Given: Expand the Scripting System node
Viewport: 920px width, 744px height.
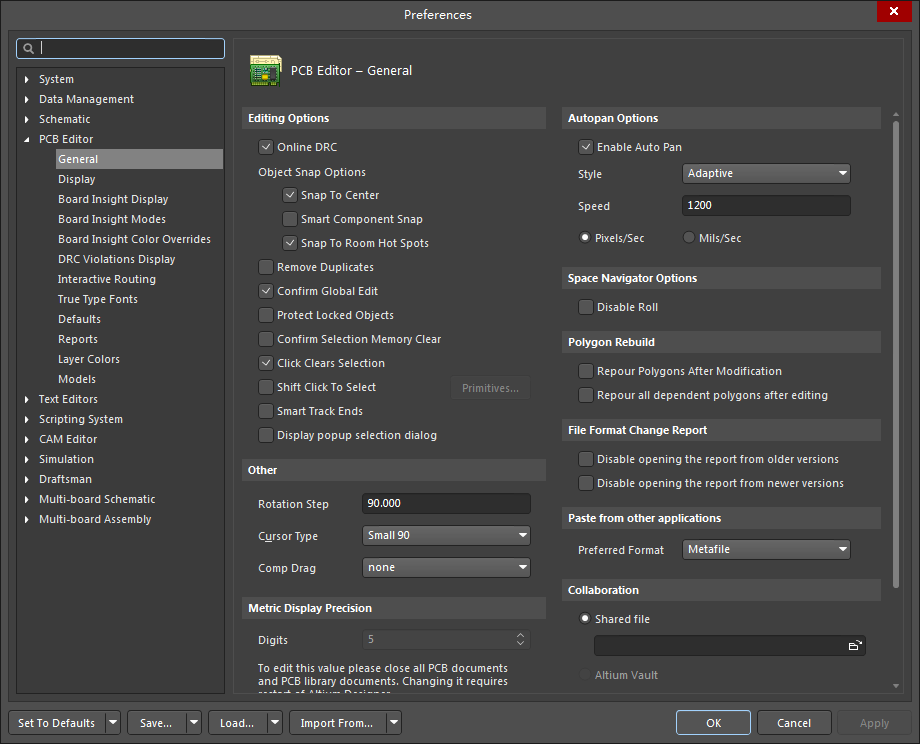Looking at the screenshot, I should (26, 419).
